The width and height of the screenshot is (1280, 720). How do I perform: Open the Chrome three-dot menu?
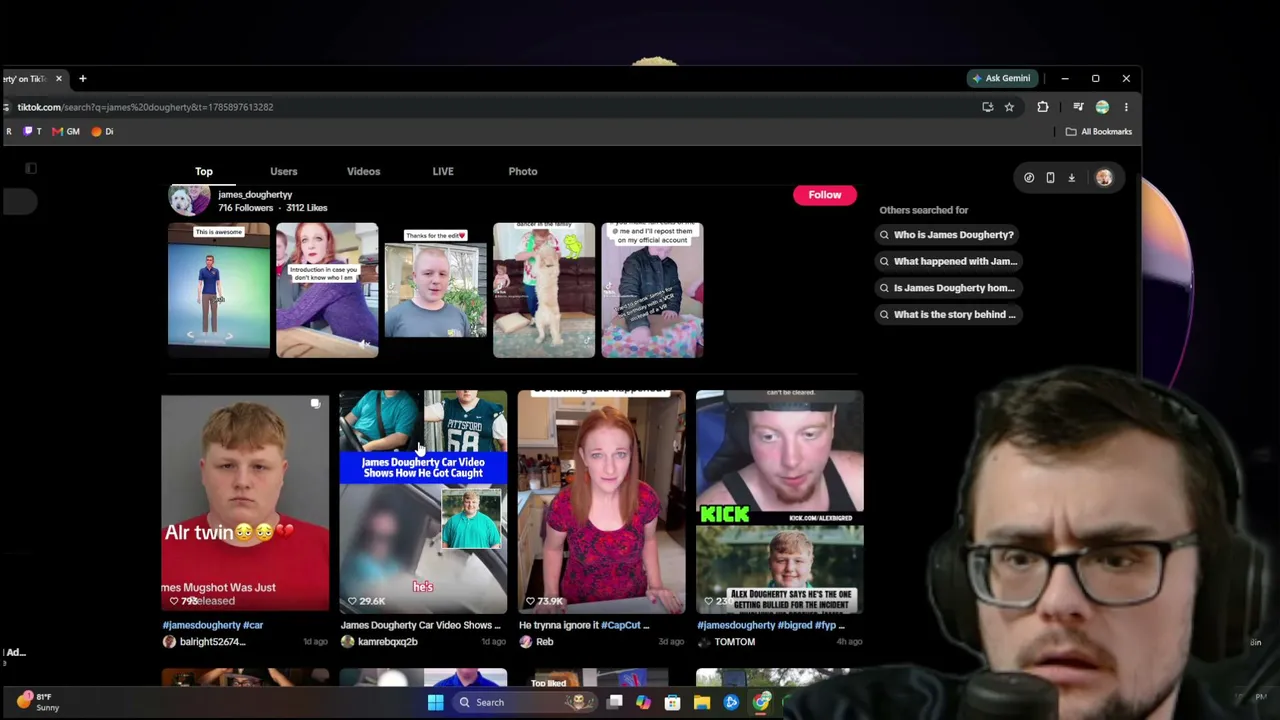(1126, 107)
